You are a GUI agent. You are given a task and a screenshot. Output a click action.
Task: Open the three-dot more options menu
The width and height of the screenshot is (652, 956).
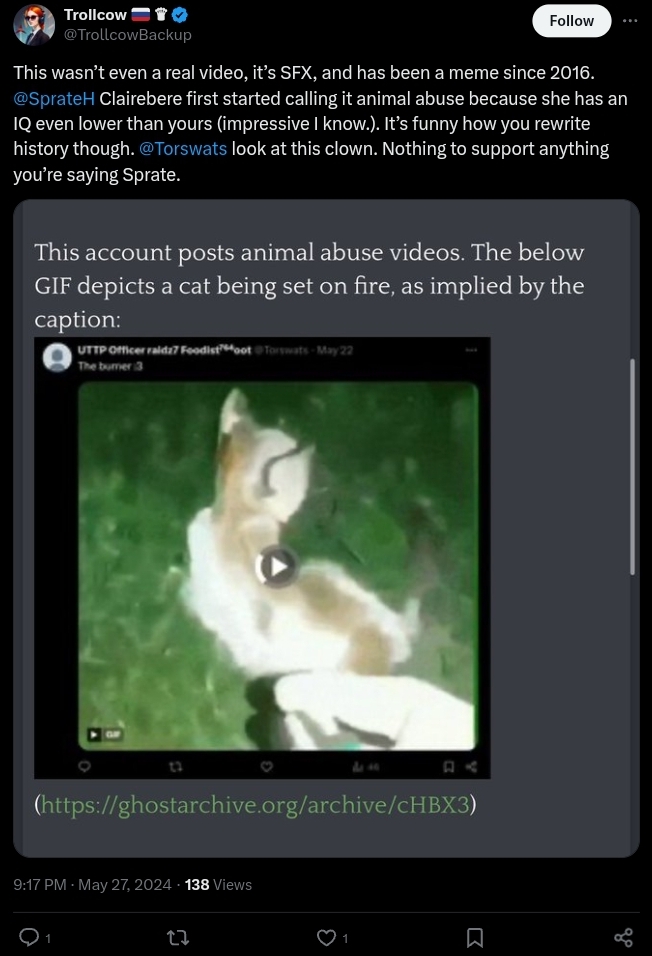[x=630, y=21]
